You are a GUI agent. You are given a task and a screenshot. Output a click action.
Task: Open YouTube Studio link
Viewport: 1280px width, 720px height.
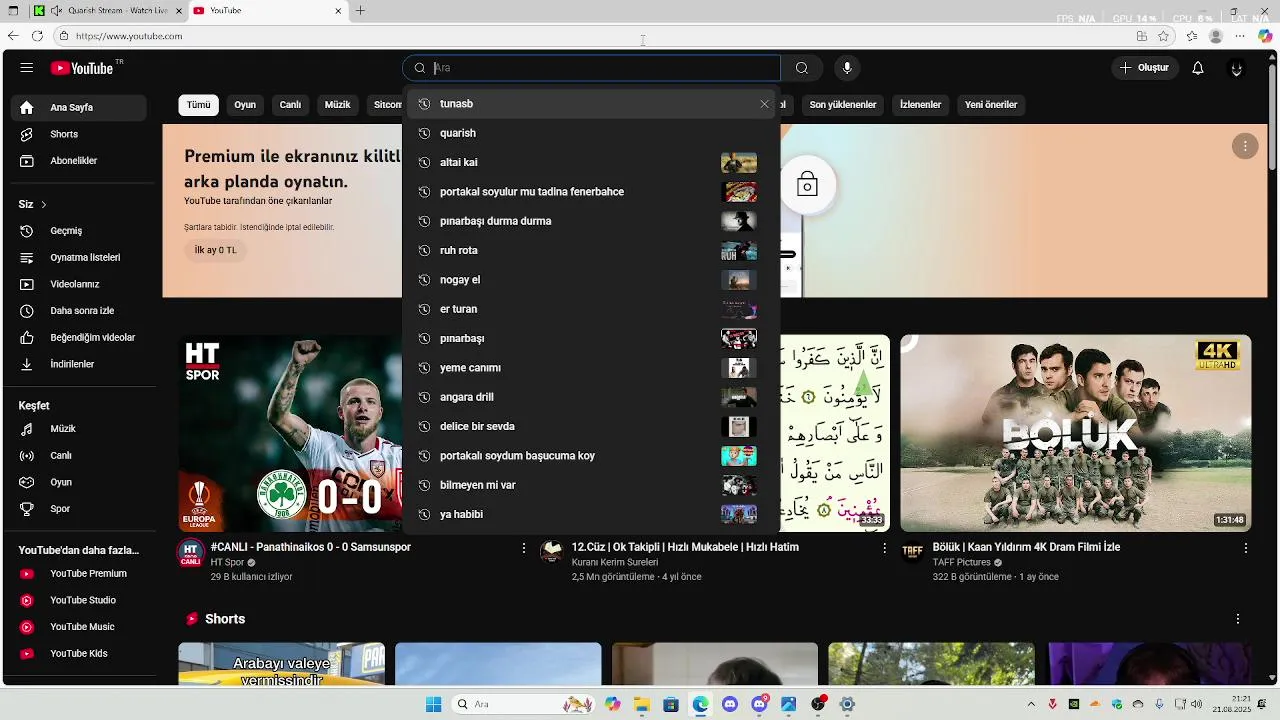click(79, 600)
